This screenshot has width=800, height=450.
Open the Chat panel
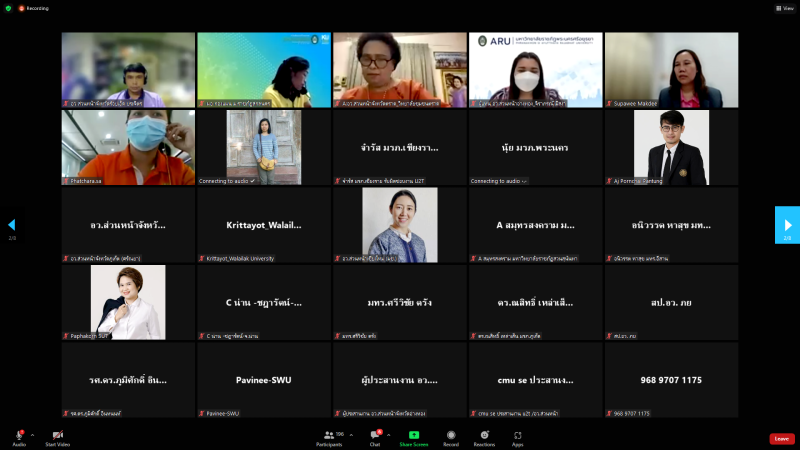click(x=375, y=438)
